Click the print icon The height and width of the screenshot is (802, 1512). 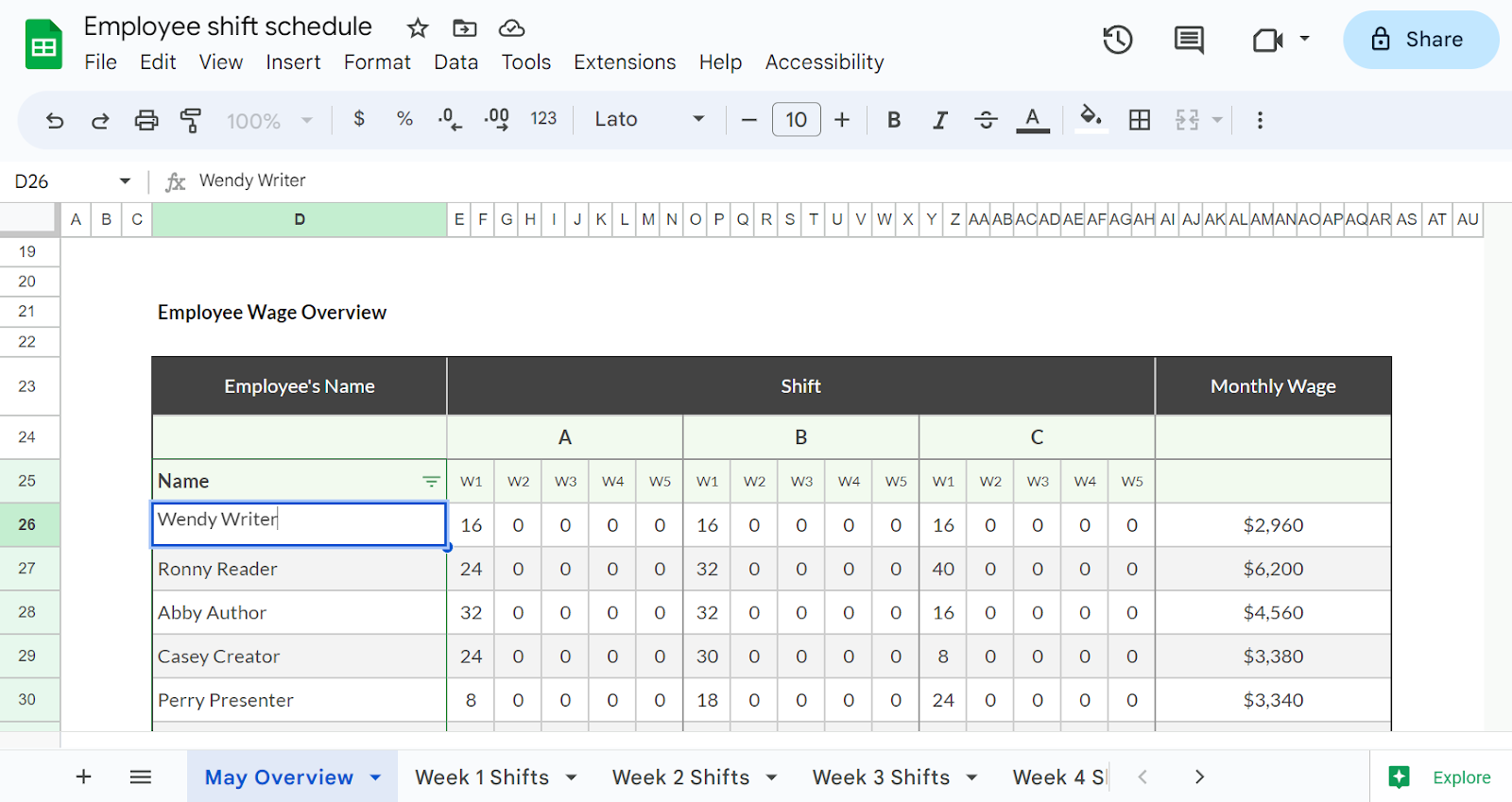coord(146,120)
